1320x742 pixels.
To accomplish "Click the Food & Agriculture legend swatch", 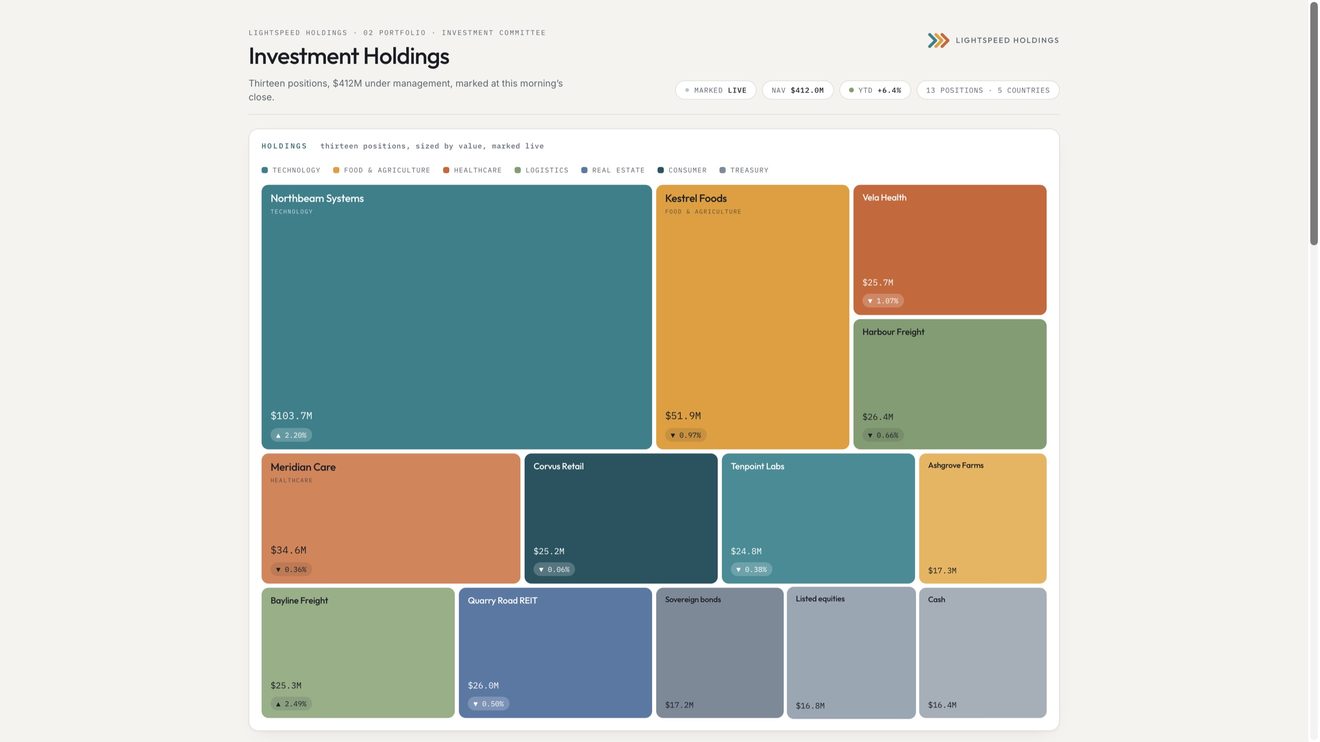I will point(336,170).
